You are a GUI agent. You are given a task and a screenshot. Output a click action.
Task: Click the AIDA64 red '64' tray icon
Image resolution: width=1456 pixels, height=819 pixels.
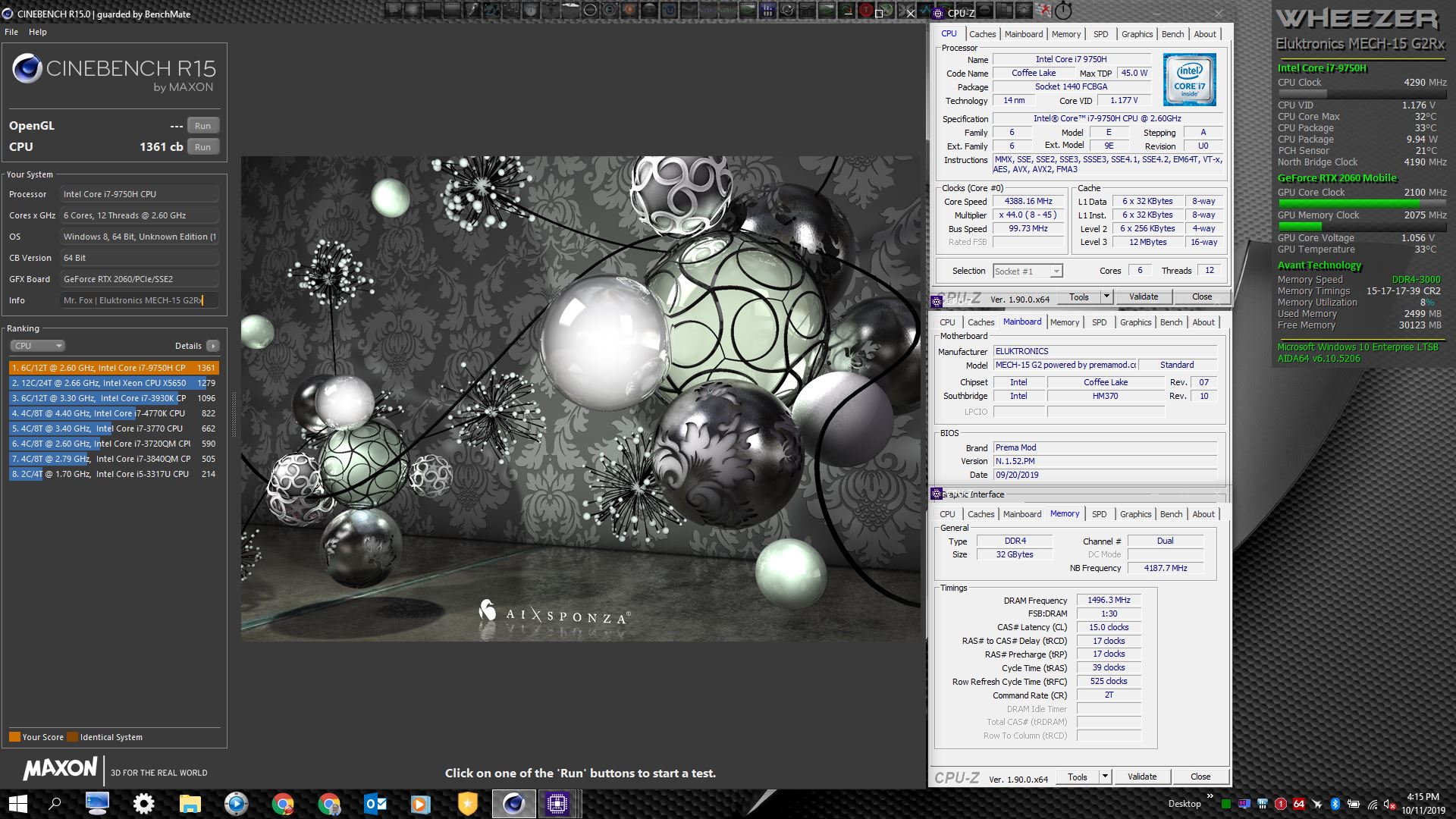click(x=1299, y=804)
